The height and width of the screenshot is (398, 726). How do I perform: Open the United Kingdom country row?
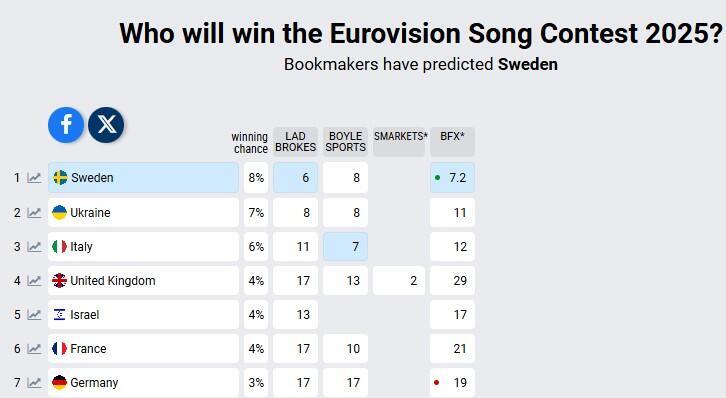[x=144, y=281]
